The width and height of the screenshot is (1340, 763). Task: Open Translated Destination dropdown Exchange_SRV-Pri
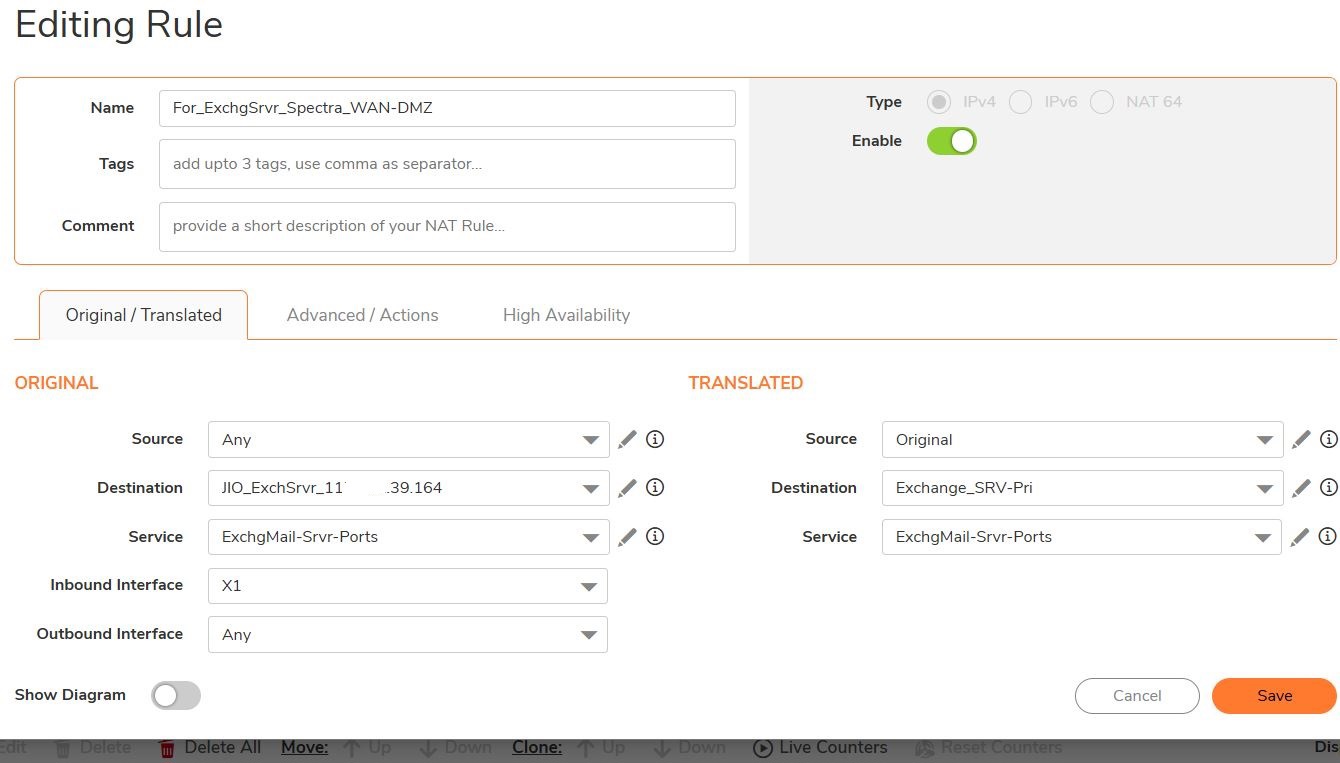click(x=1082, y=488)
